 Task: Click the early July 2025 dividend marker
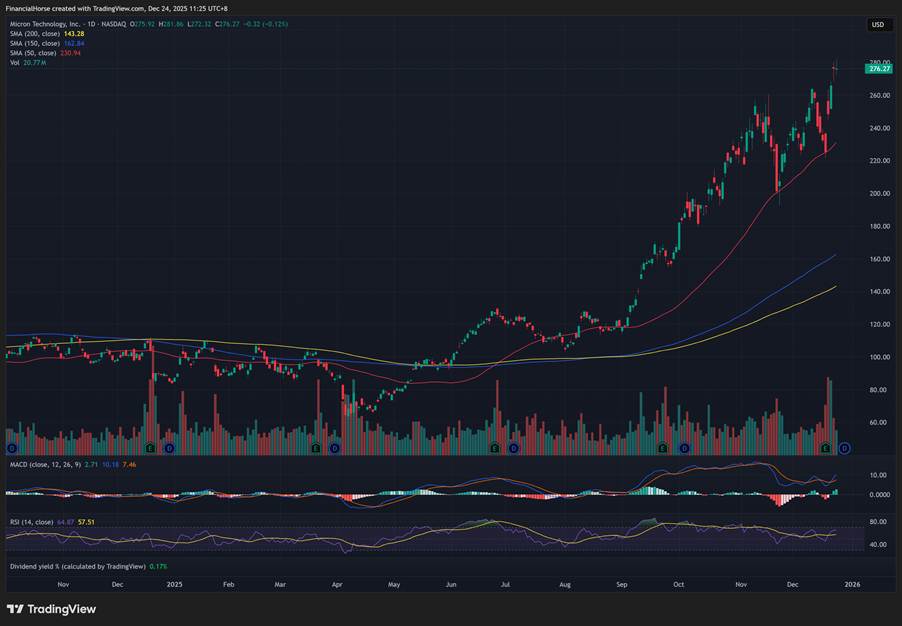[x=515, y=448]
